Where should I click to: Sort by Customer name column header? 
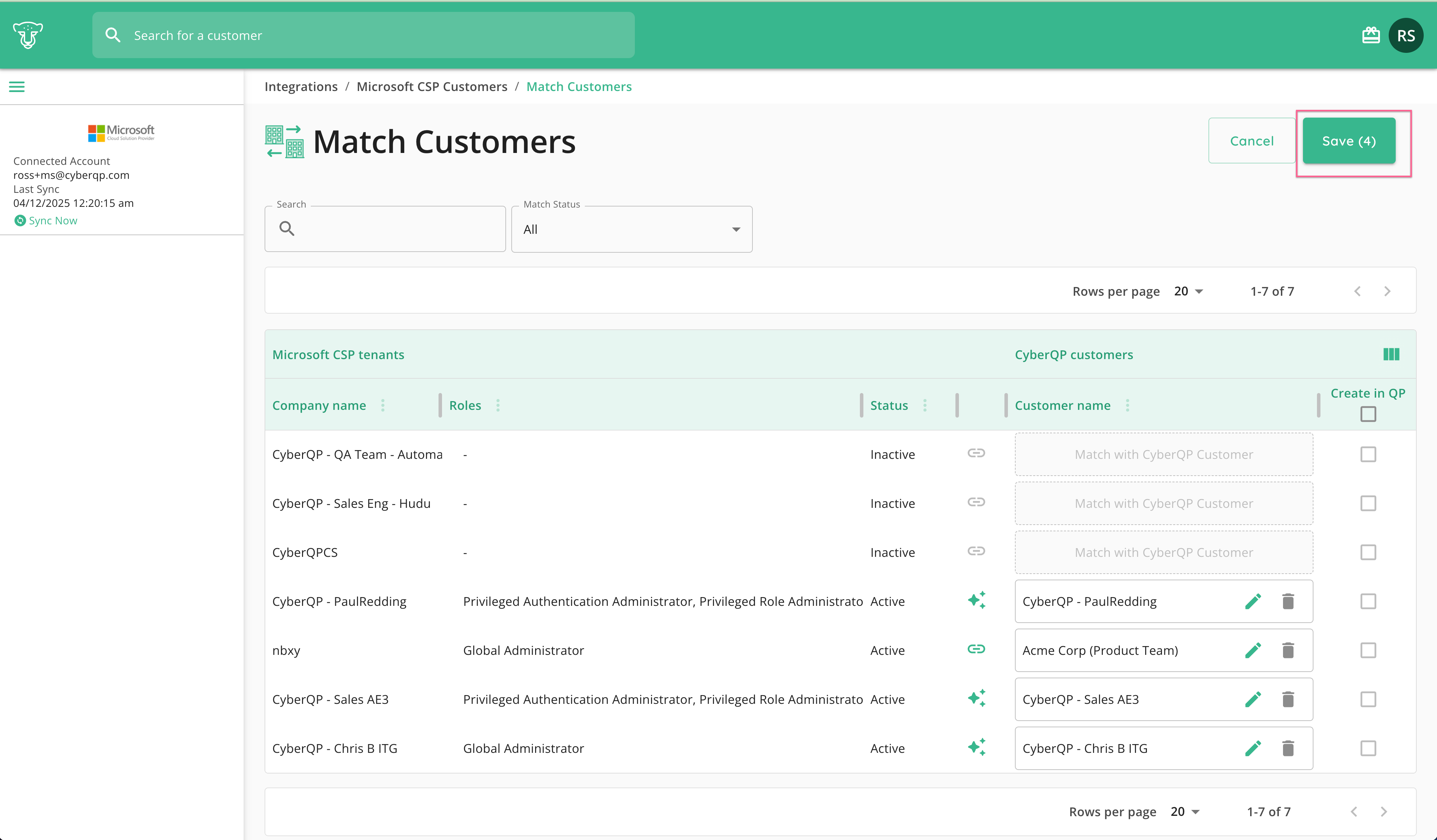[1063, 405]
